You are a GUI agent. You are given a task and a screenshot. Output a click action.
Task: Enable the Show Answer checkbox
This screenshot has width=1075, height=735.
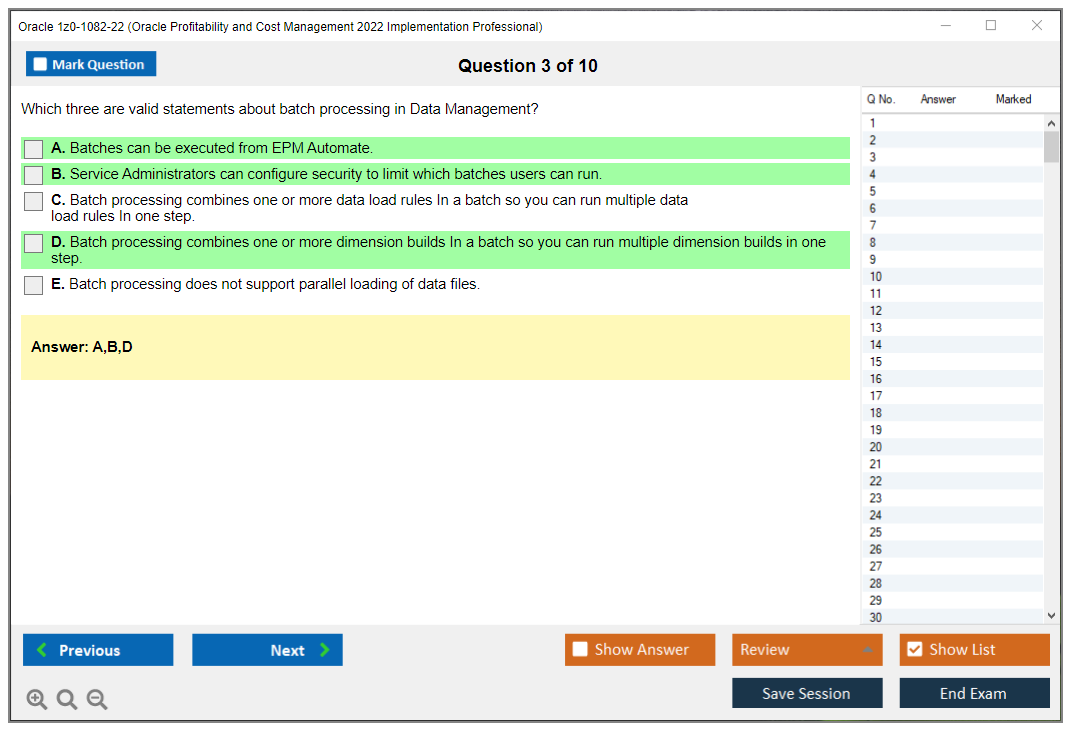tap(580, 649)
